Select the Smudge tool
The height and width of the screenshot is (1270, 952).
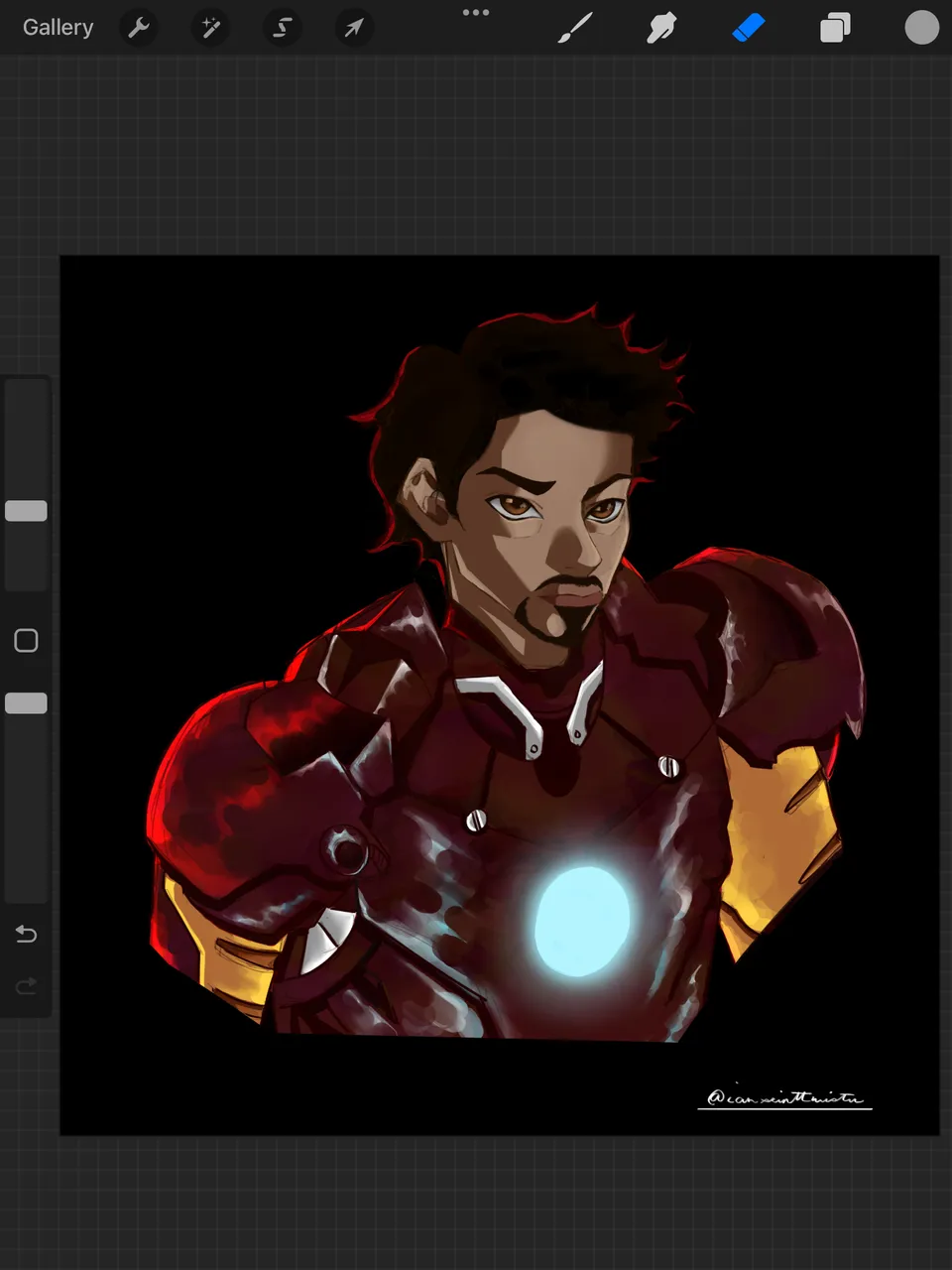coord(661,28)
